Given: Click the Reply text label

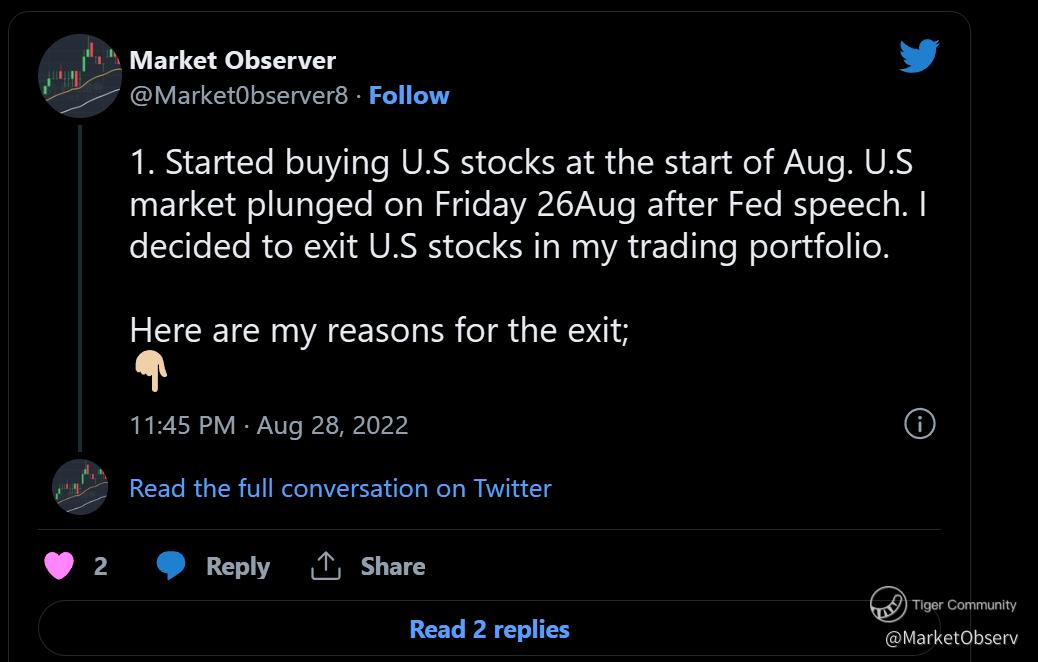Looking at the screenshot, I should point(238,566).
